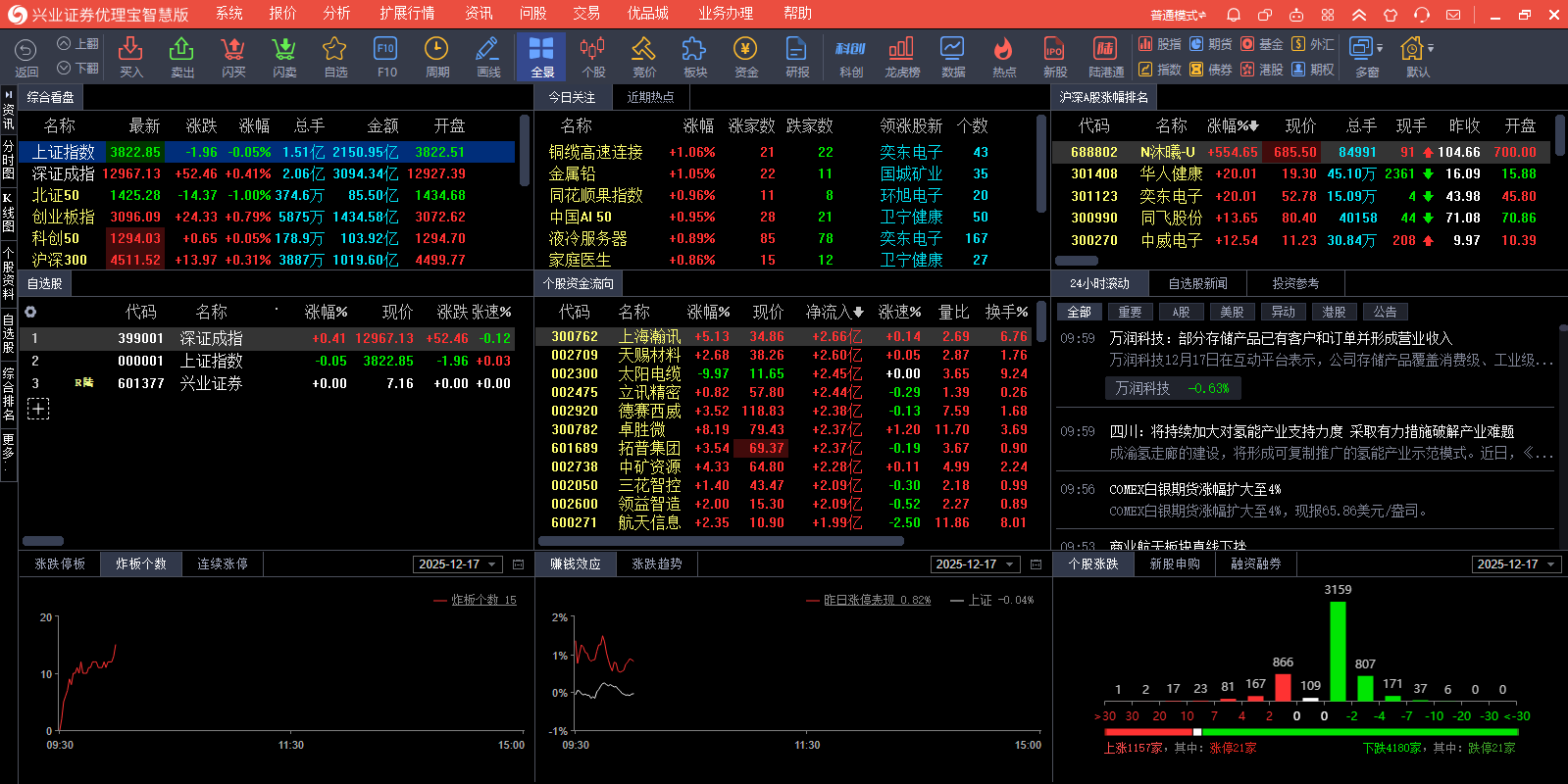Click the gear icon in 自选股 panel
Viewport: 1568px width, 784px height.
tap(30, 312)
